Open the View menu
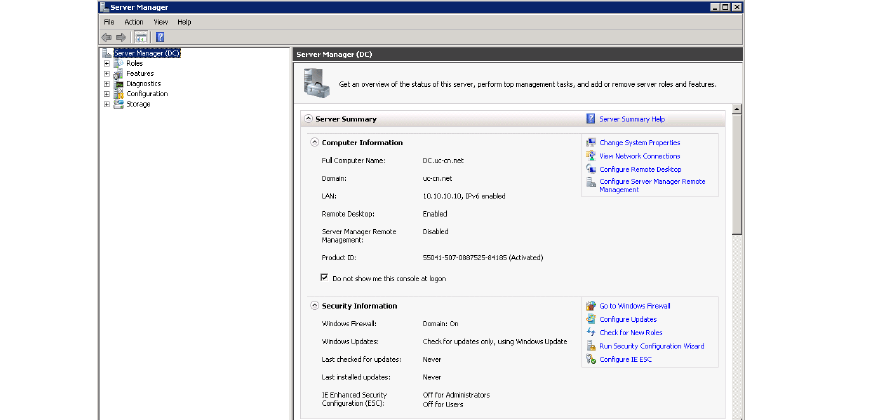Screen dimensions: 893x420 pos(160,21)
